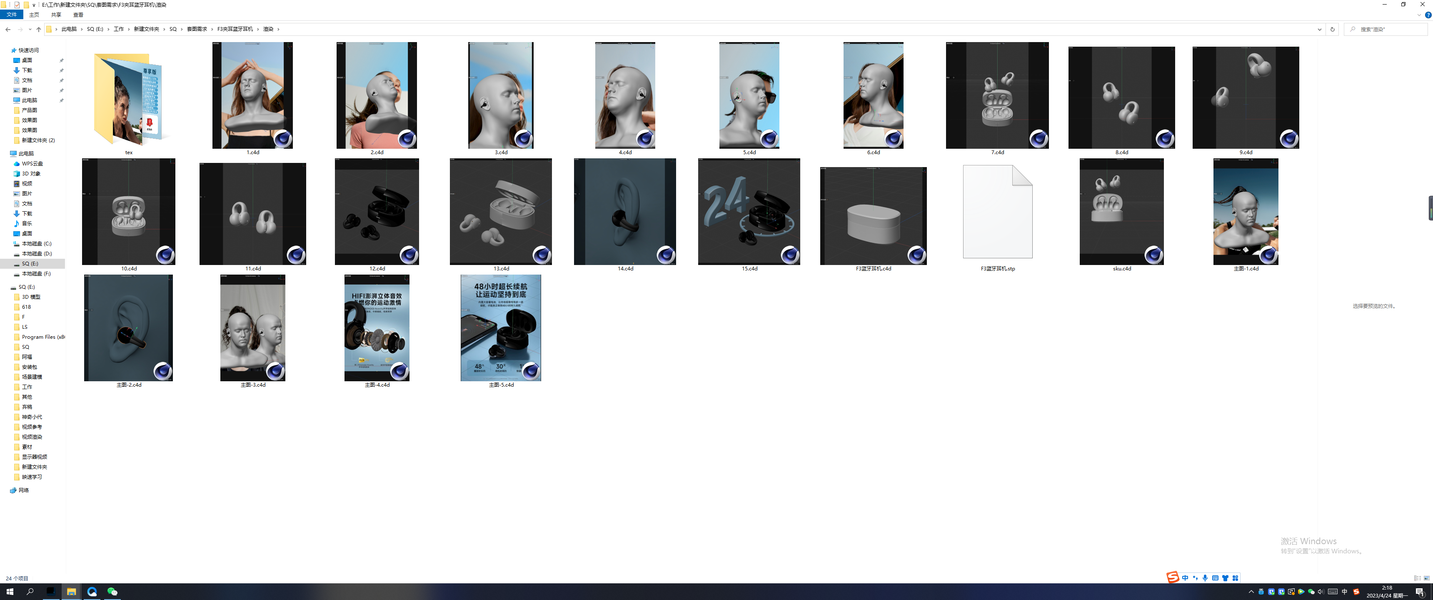
Task: Select the 主图-2.c4d file
Action: [x=129, y=328]
